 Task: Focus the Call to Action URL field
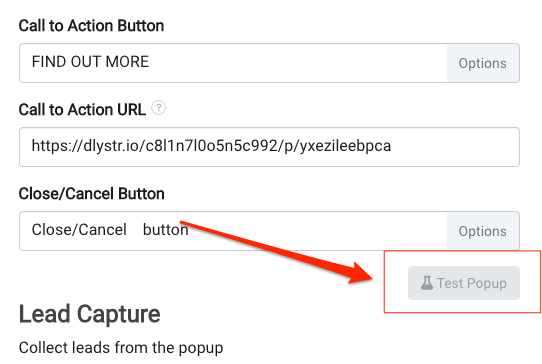point(269,147)
